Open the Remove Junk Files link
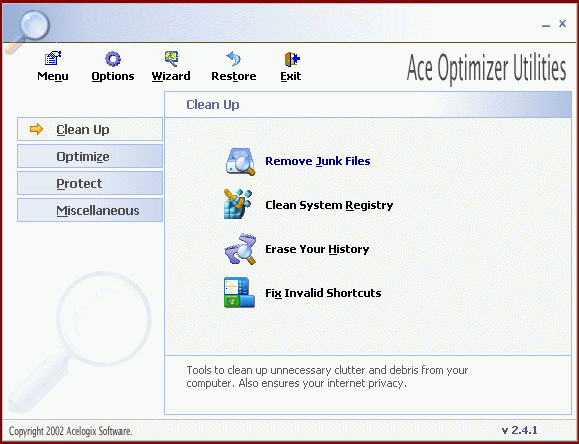 tap(318, 161)
